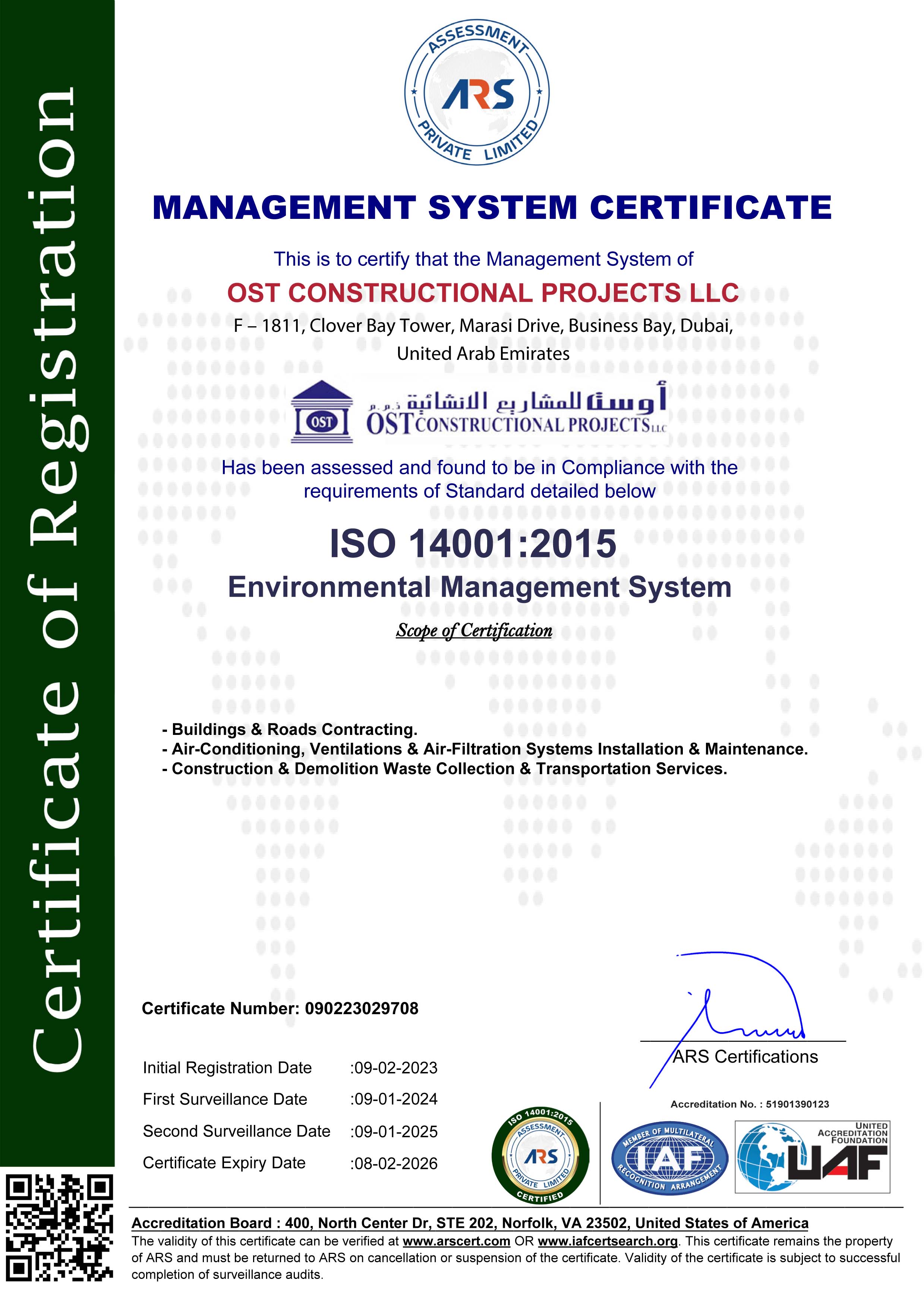The height and width of the screenshot is (1308, 924).
Task: Click the IAF multilateral recognition badge
Action: 669,1159
